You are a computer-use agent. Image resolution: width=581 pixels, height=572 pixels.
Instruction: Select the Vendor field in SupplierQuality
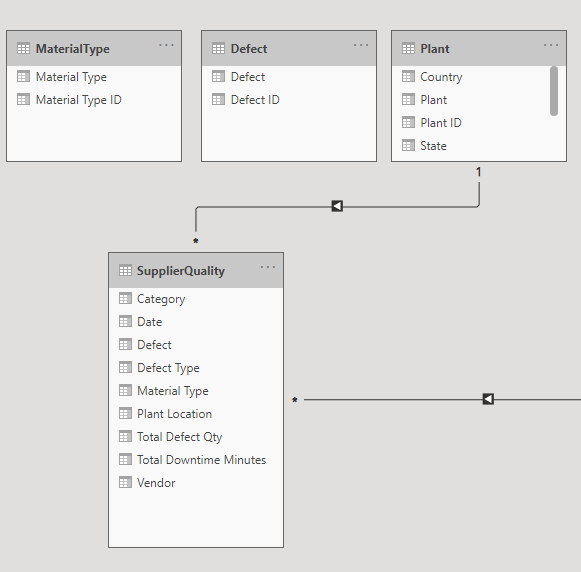tap(196, 483)
